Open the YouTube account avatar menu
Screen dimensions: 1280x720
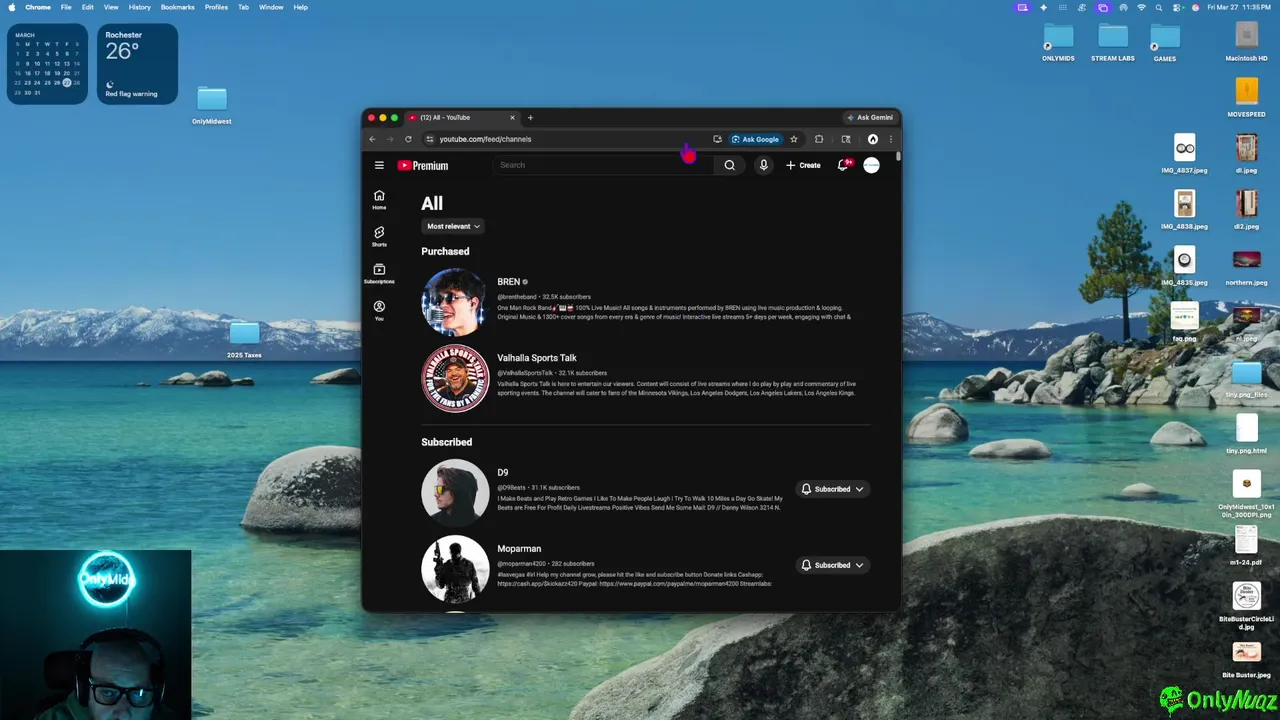(x=871, y=165)
